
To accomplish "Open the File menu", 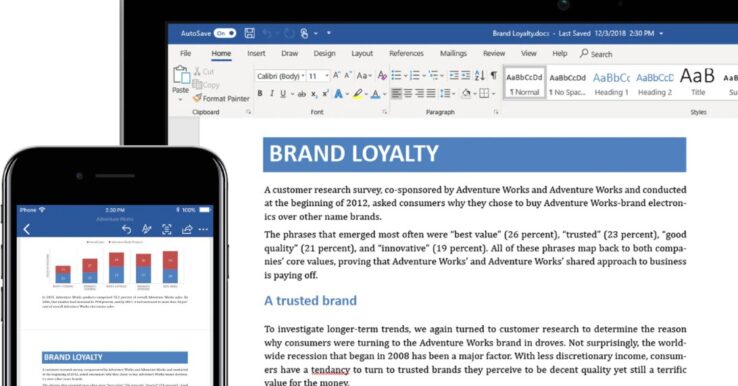I will point(185,53).
